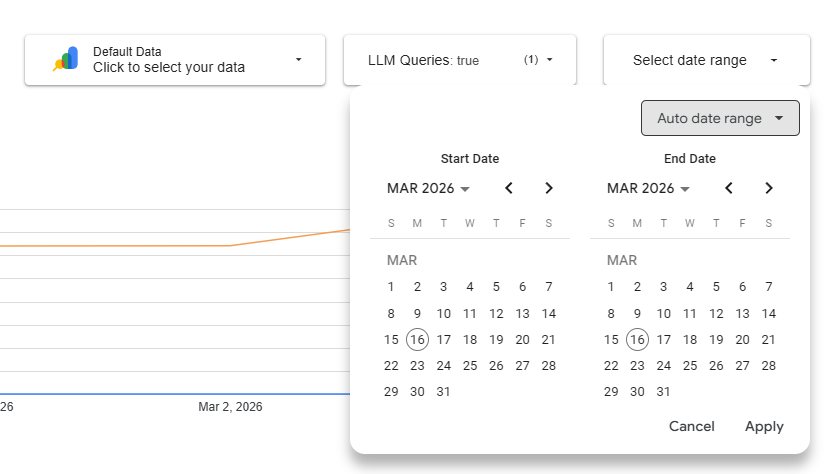Open the Auto date range dropdown
The width and height of the screenshot is (824, 474).
[x=720, y=118]
